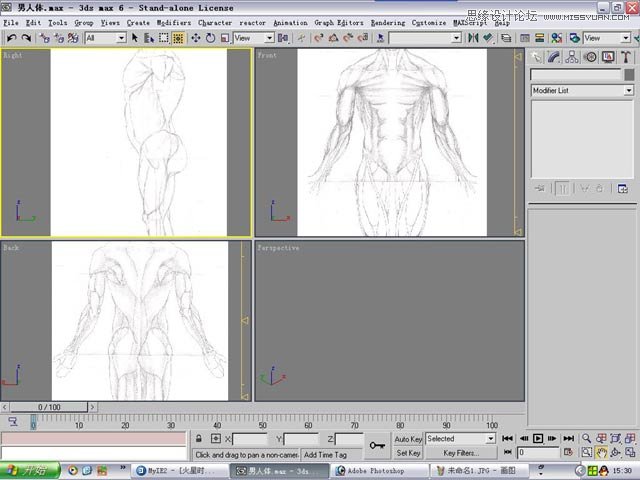Viewport: 640px width, 480px height.
Task: Click the large Set Keys key icon
Action: (x=377, y=445)
